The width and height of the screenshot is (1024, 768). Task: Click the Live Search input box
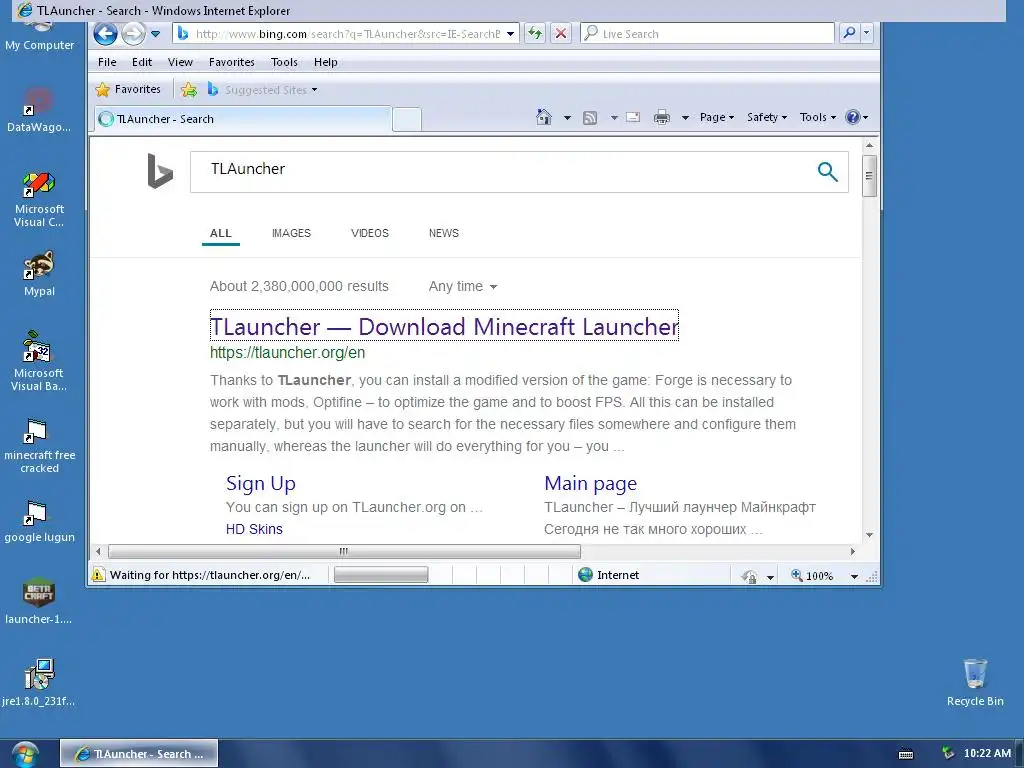707,34
